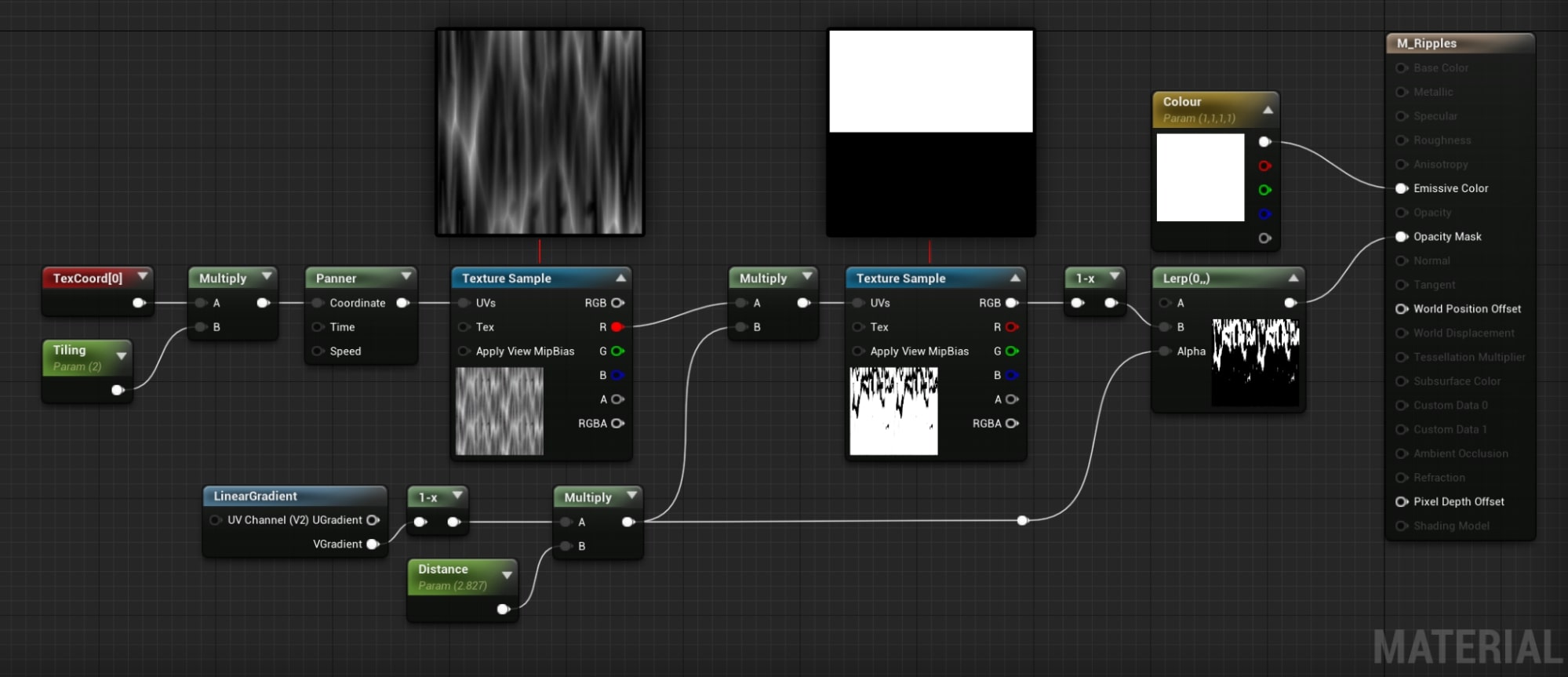Expand arrow on the 1-x node after LinearGradient
The height and width of the screenshot is (677, 1568).
(457, 495)
